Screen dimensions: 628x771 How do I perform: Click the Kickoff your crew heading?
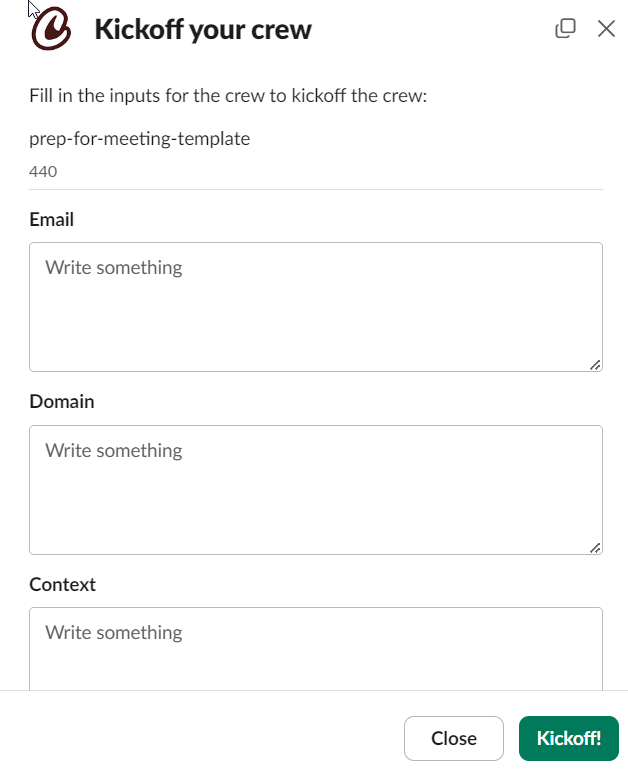pos(203,30)
